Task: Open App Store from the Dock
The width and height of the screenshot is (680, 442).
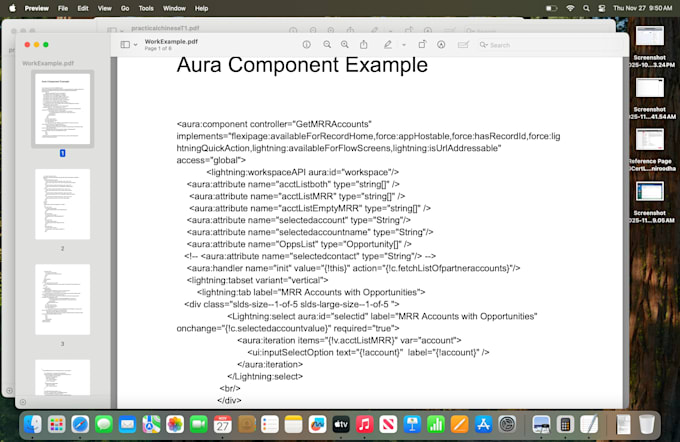Action: tap(483, 424)
